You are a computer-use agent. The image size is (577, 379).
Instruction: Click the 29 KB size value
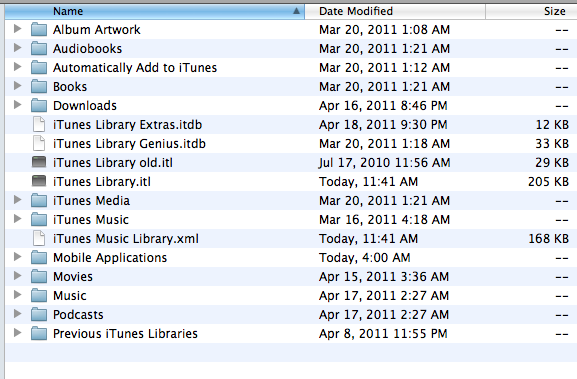tap(552, 163)
